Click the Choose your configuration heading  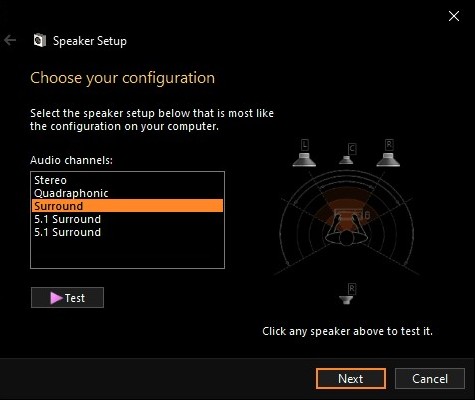pos(122,78)
